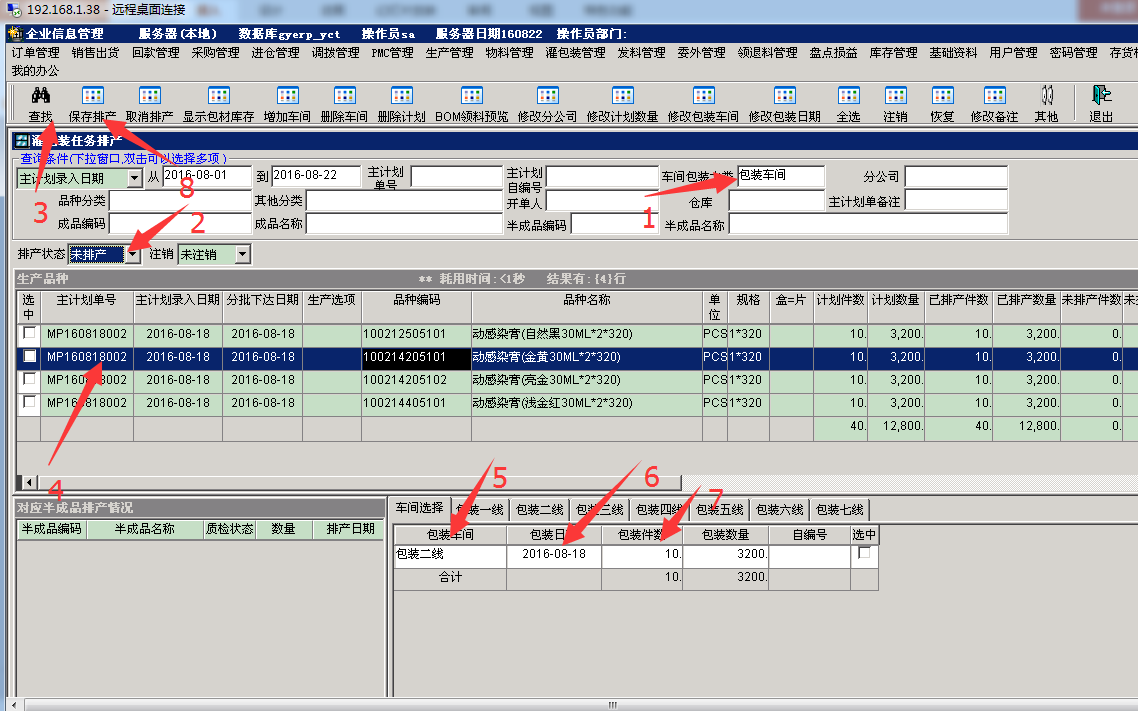Click the 半成品名称 input field
Screen dimensions: 1138x711
point(868,224)
